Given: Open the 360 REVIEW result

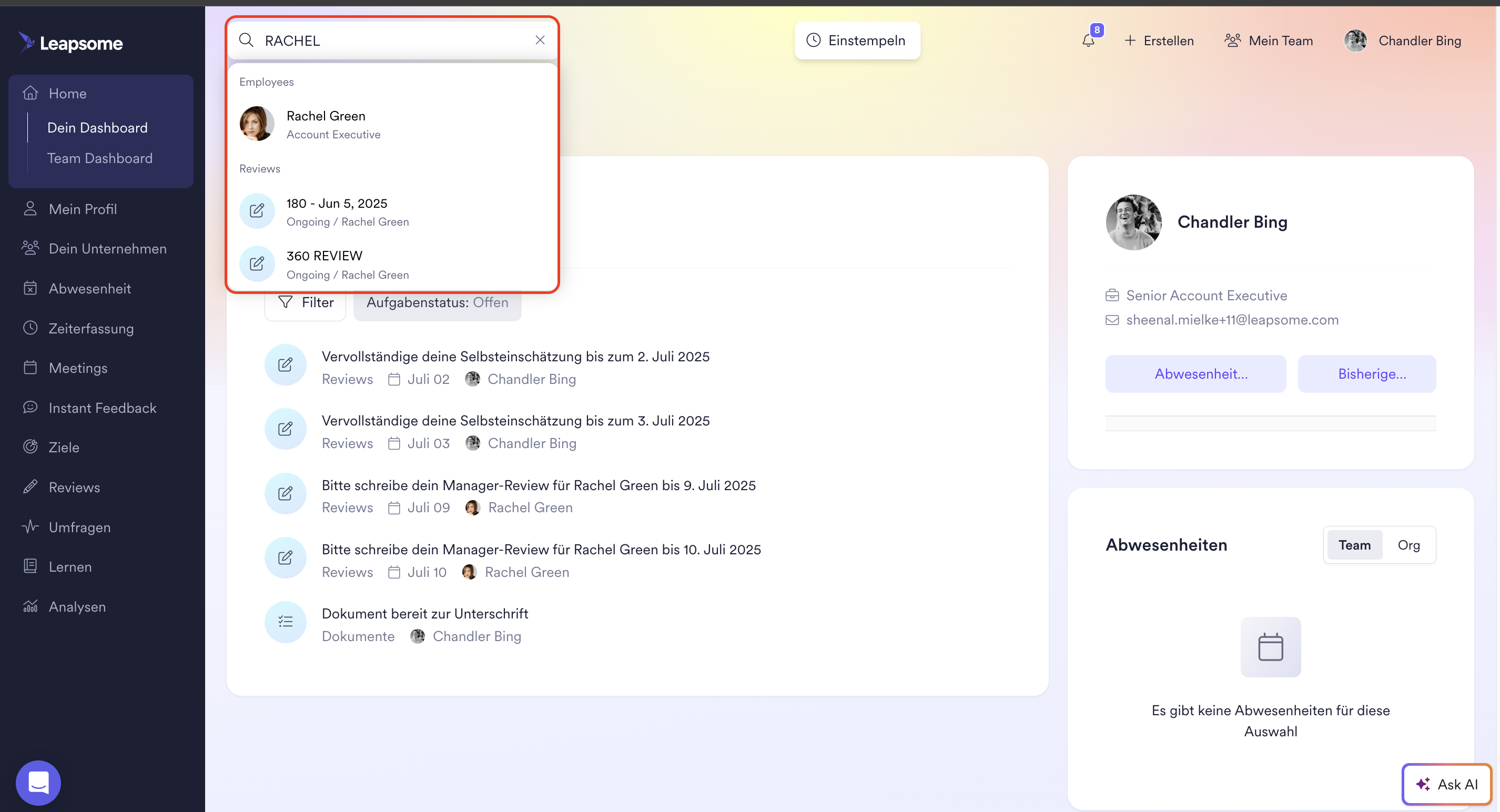Looking at the screenshot, I should pos(392,264).
